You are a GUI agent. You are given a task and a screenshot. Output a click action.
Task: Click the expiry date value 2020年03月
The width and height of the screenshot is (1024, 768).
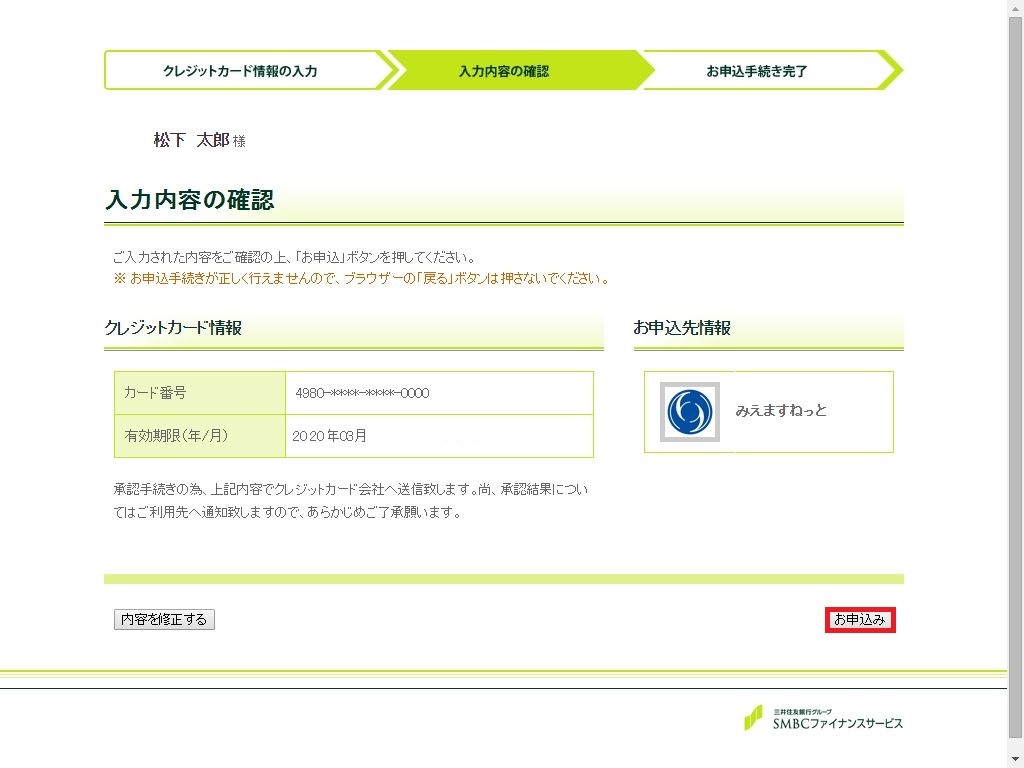(x=330, y=436)
